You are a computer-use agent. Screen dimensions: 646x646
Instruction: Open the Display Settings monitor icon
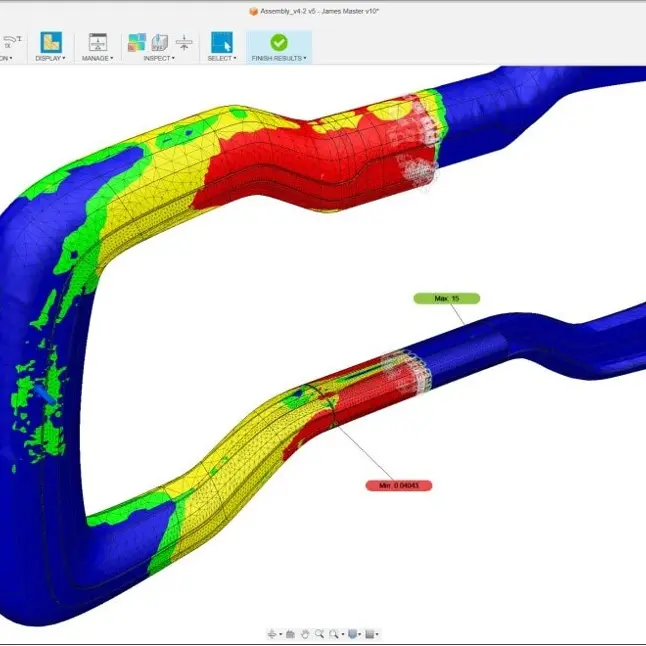(353, 634)
